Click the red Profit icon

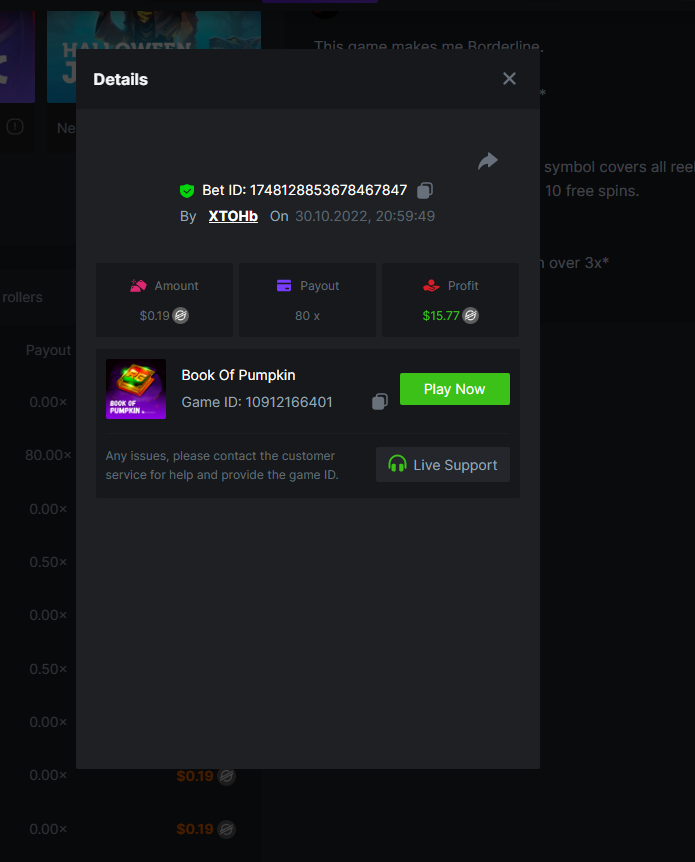point(431,286)
